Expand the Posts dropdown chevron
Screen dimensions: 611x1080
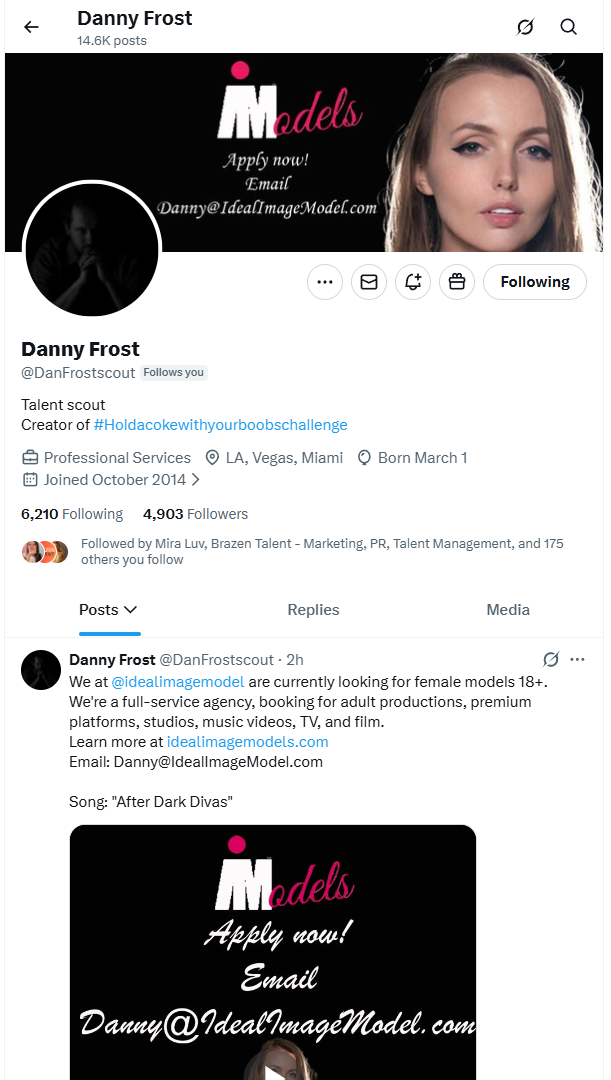point(130,610)
